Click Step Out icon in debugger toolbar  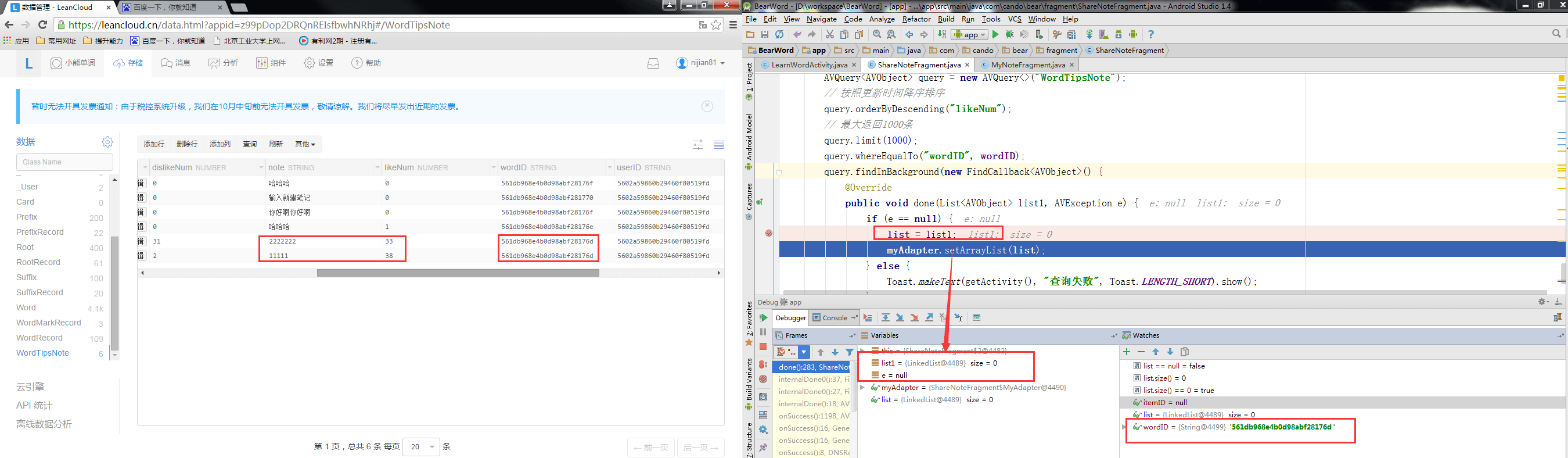click(930, 318)
